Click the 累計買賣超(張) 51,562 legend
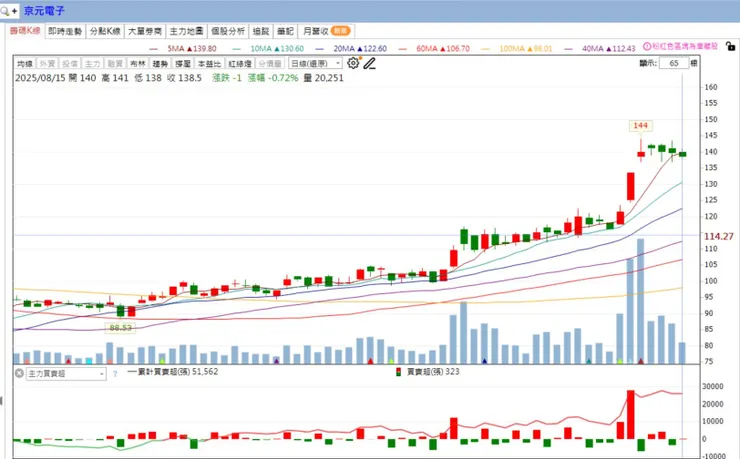 point(173,372)
